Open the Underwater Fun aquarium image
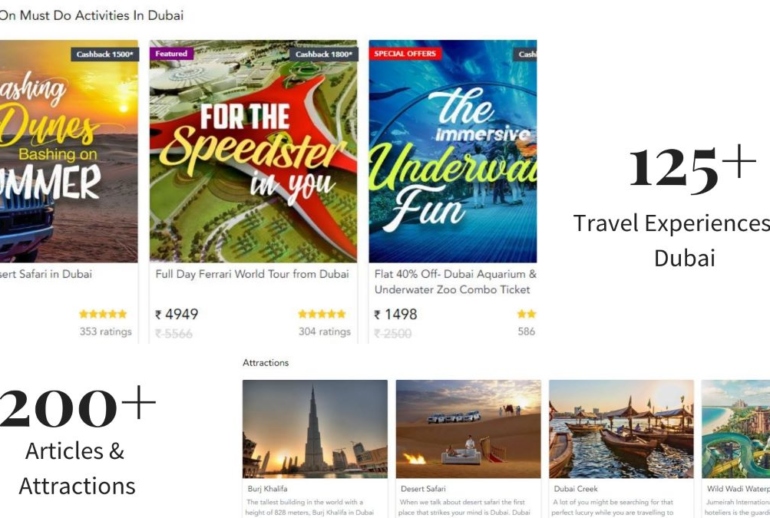Viewport: 770px width, 518px height. (x=453, y=151)
